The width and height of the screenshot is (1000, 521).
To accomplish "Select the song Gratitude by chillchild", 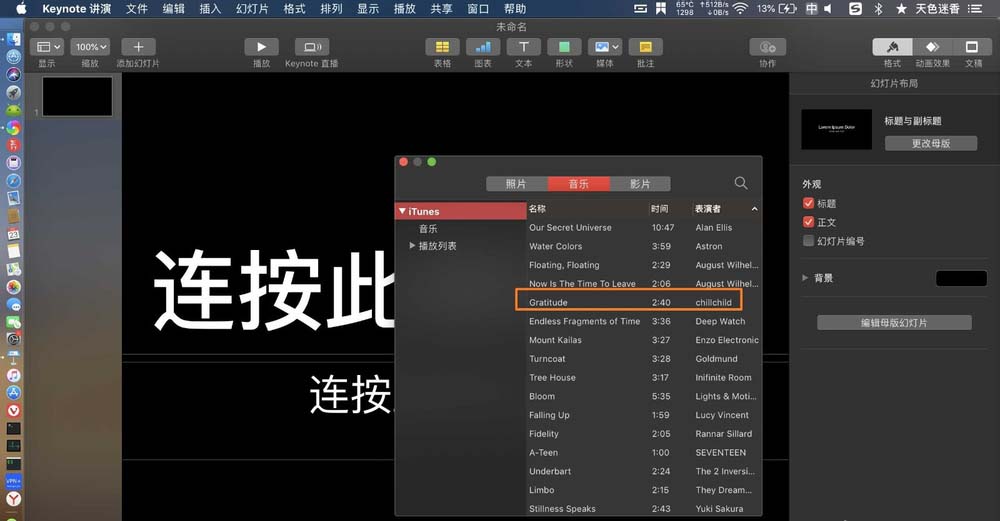I will pos(644,302).
